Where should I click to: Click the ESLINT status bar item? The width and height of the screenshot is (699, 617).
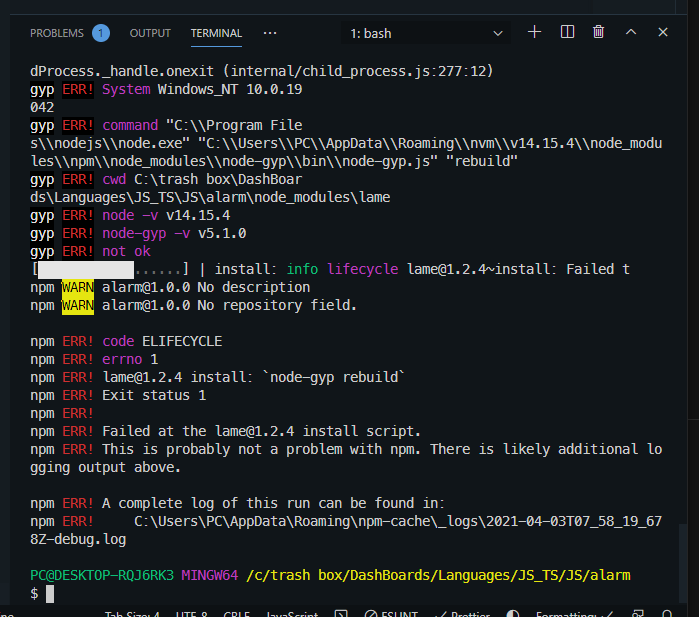coord(391,614)
